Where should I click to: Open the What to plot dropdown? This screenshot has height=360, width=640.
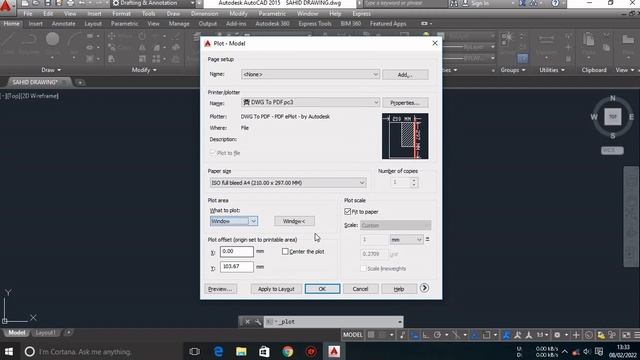point(233,221)
